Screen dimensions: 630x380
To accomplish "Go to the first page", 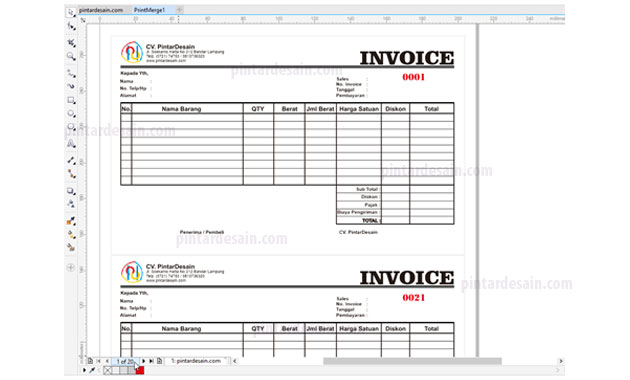I will pyautogui.click(x=99, y=361).
